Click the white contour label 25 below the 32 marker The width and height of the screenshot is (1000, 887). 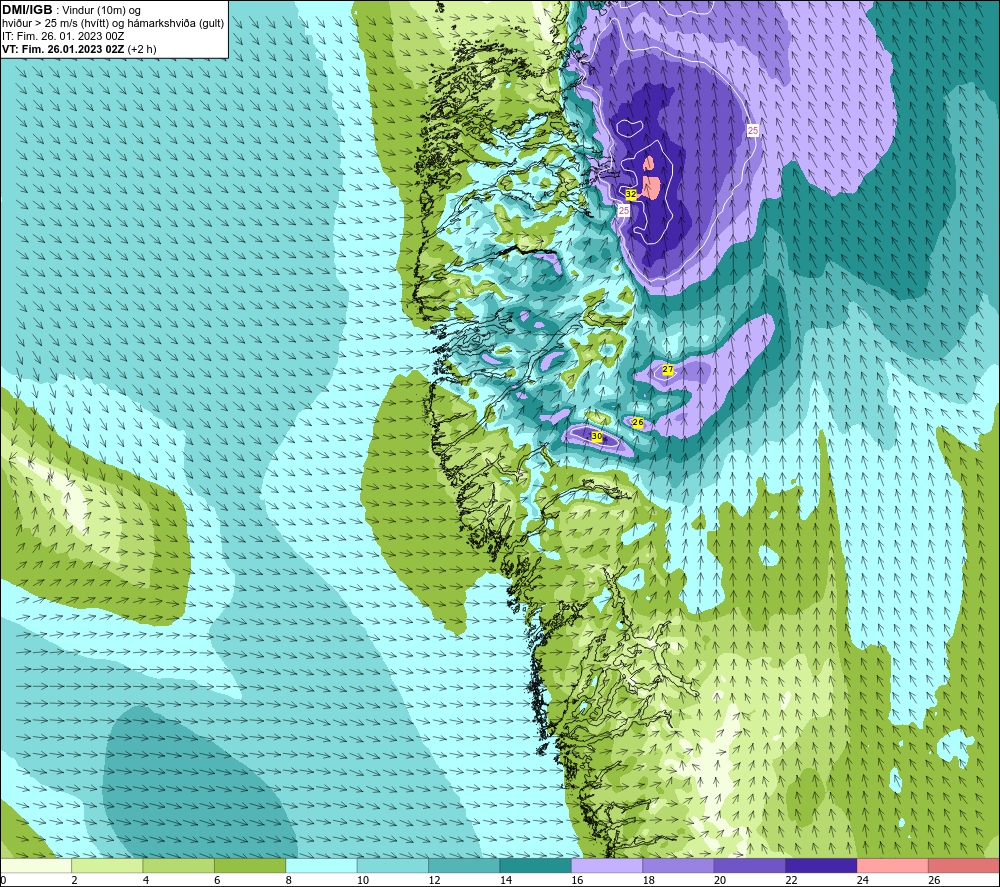click(624, 210)
